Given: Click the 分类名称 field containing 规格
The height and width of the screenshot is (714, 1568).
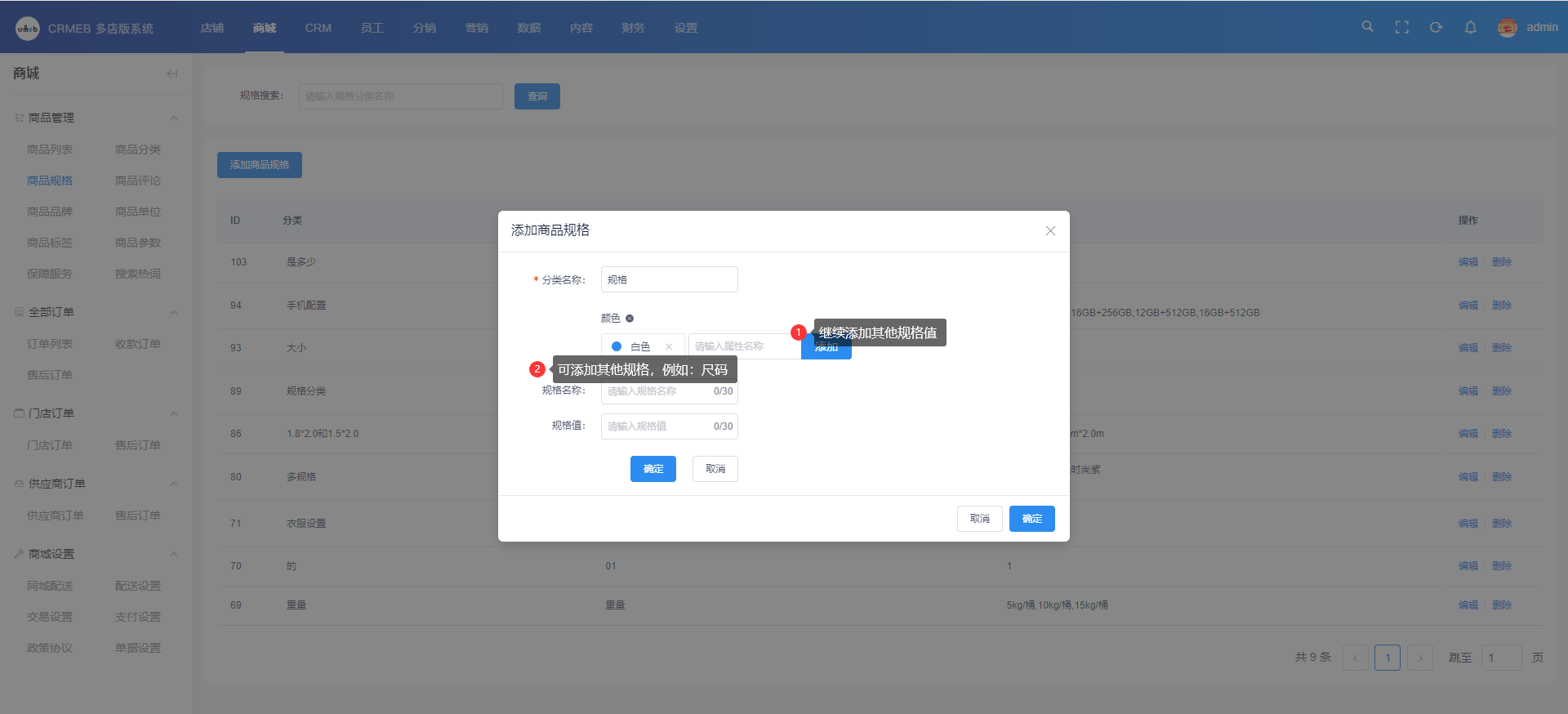Looking at the screenshot, I should point(669,279).
